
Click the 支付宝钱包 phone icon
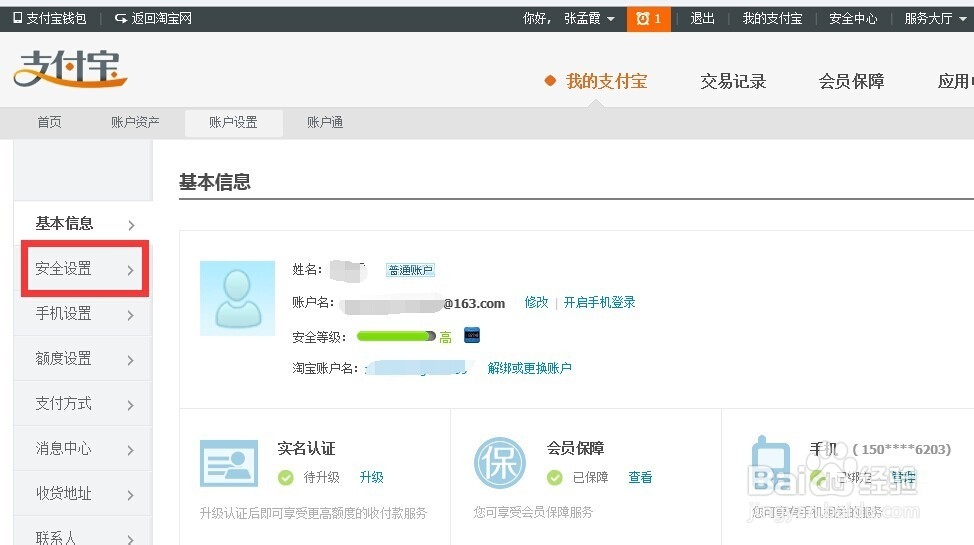pos(17,18)
